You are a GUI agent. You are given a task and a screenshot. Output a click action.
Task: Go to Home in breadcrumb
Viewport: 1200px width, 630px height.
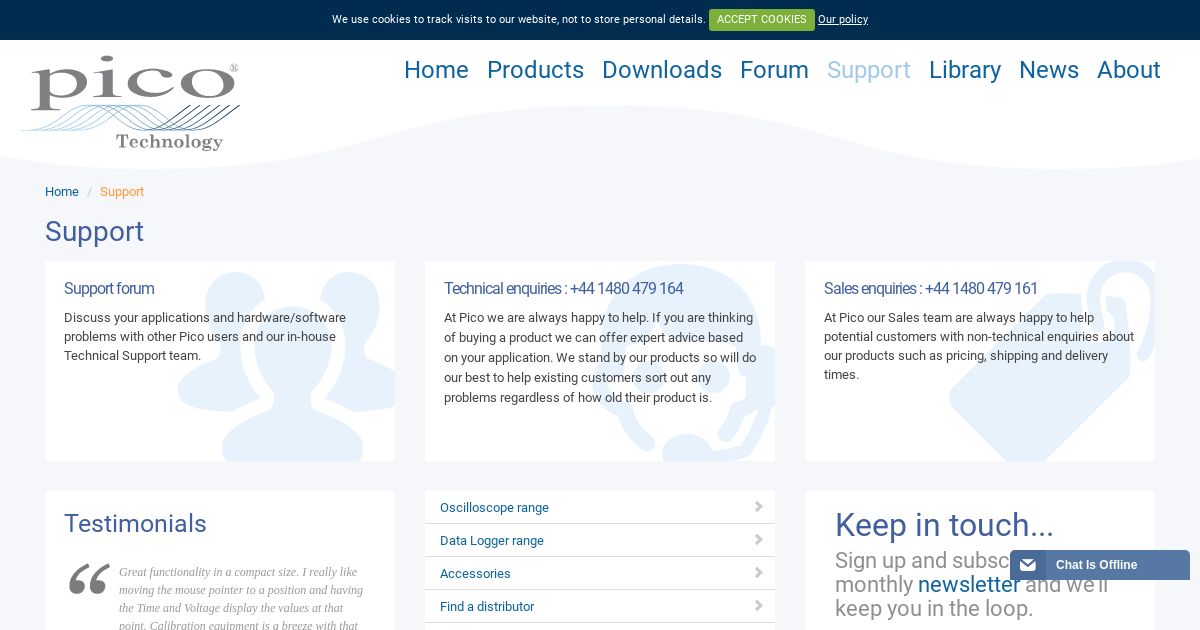tap(62, 192)
